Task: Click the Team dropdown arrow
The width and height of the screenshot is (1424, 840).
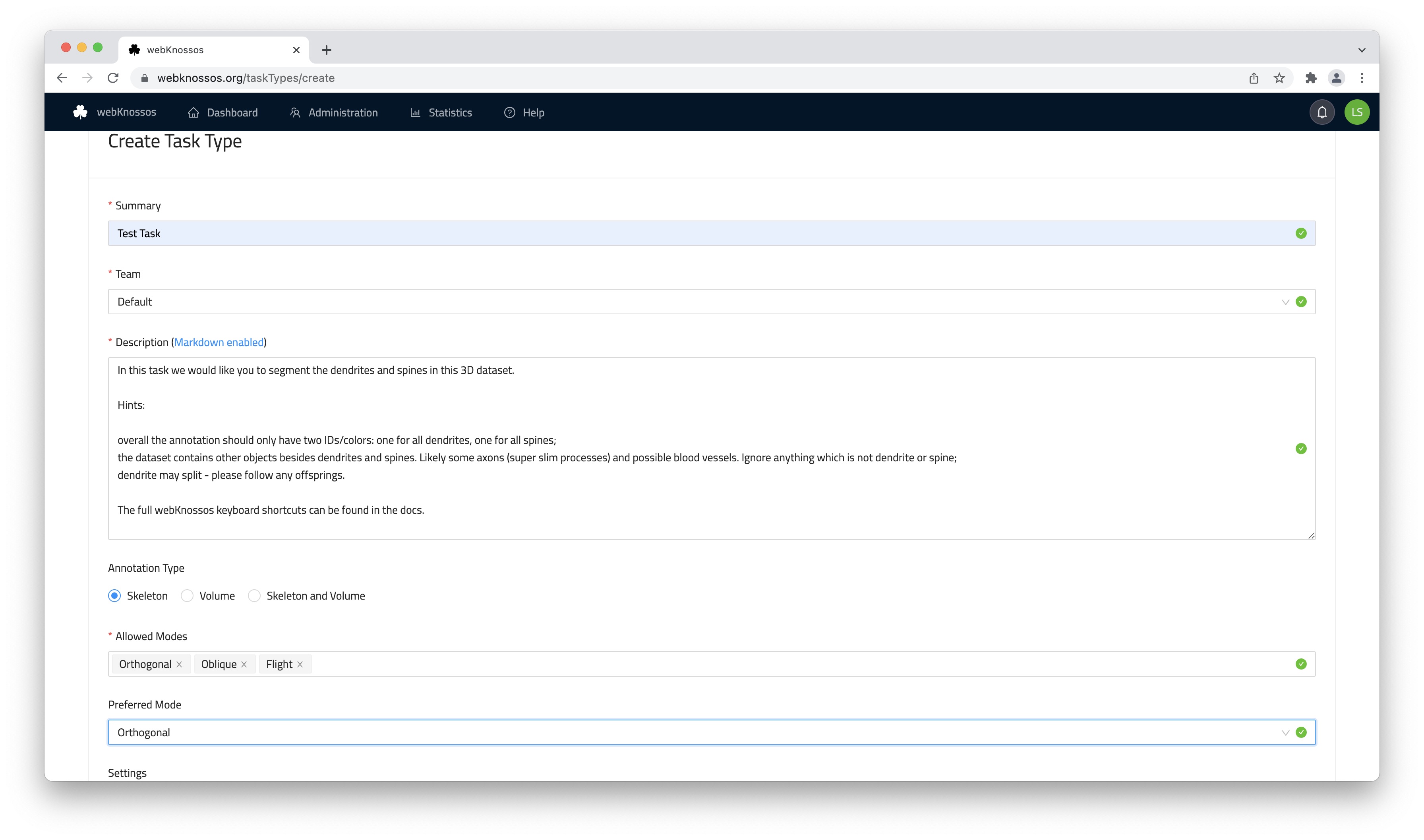Action: tap(1285, 302)
